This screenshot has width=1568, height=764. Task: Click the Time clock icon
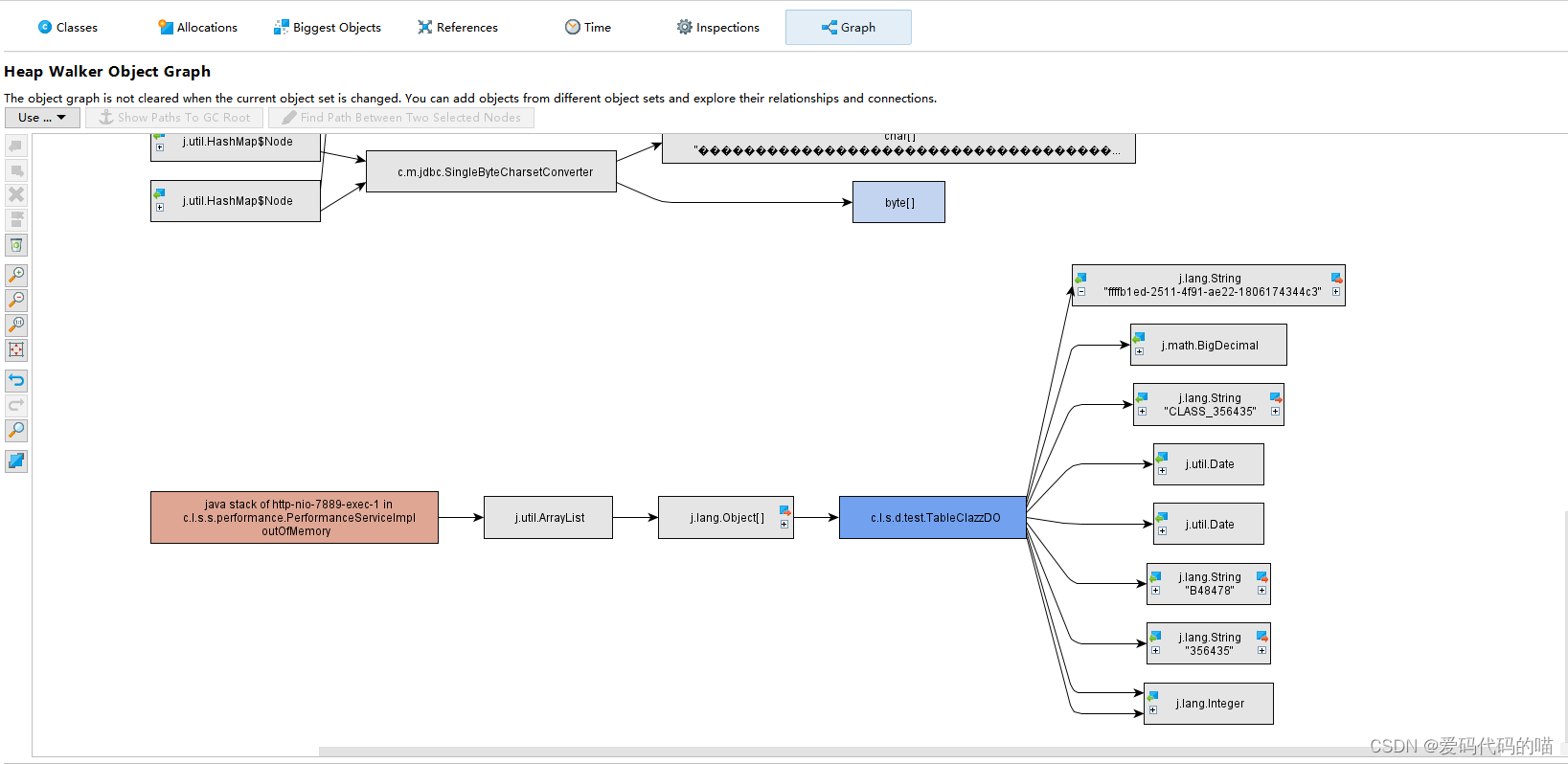(573, 27)
